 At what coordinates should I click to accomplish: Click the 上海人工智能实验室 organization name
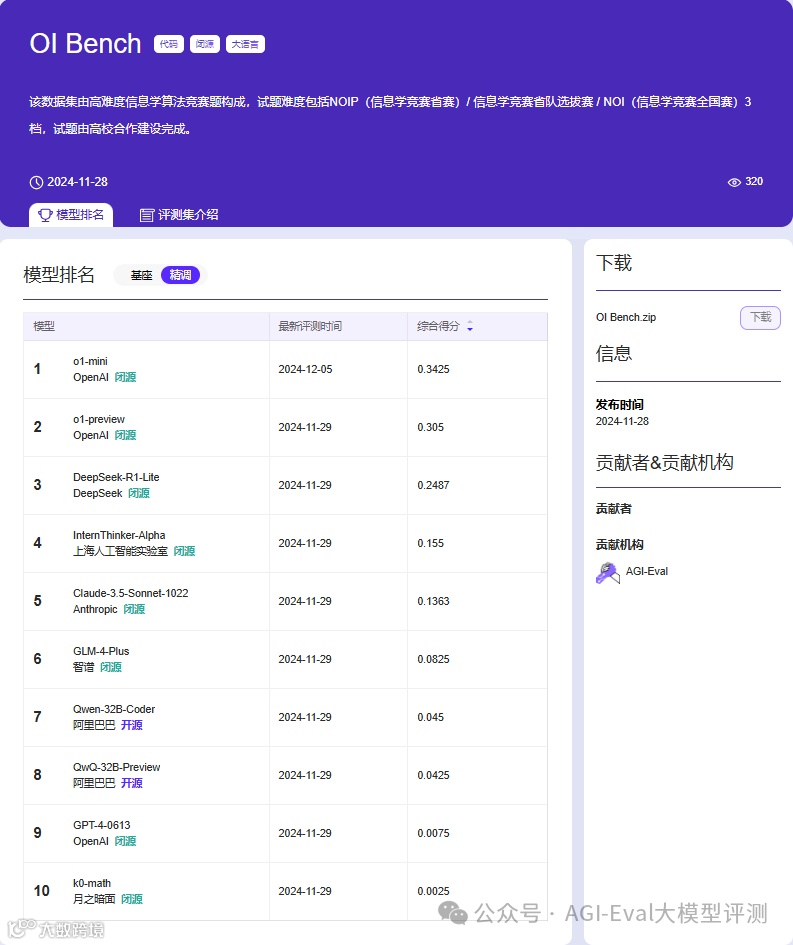(x=121, y=551)
